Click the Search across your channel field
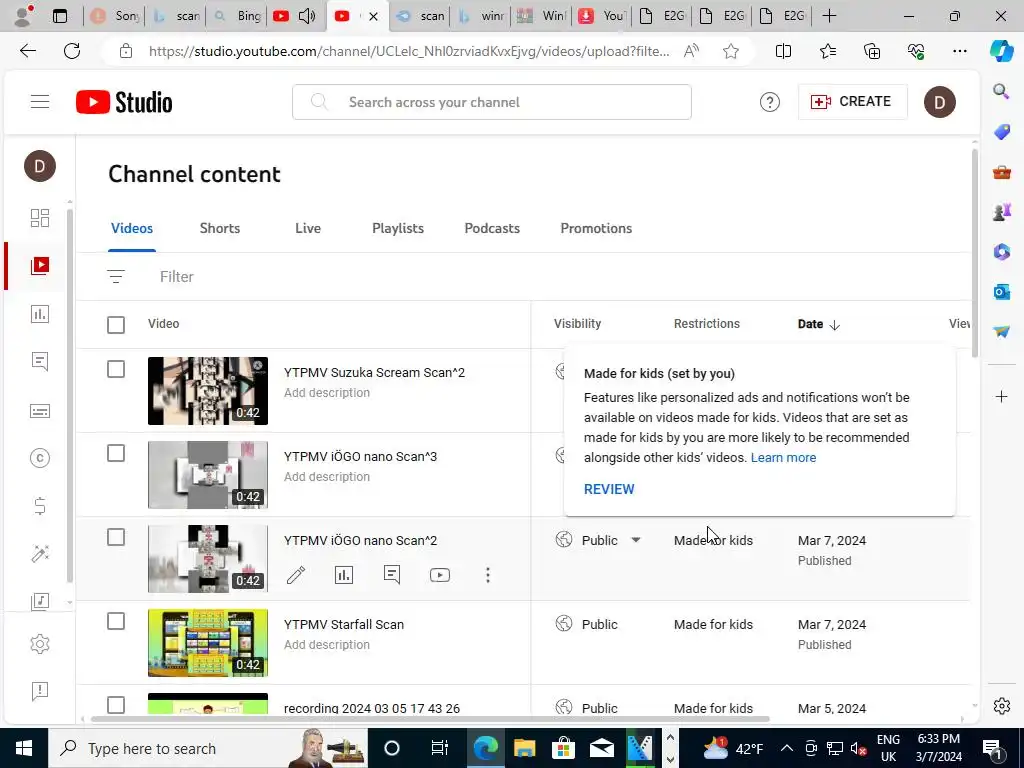The image size is (1024, 768). 492,102
